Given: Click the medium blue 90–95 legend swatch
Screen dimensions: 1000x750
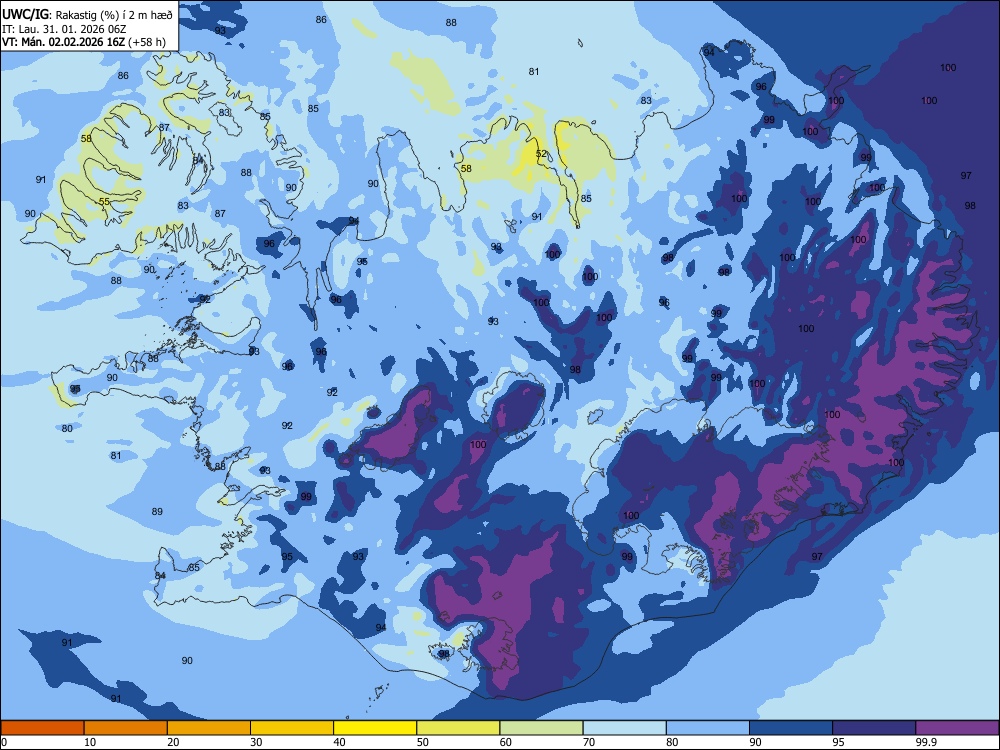Looking at the screenshot, I should click(x=791, y=728).
